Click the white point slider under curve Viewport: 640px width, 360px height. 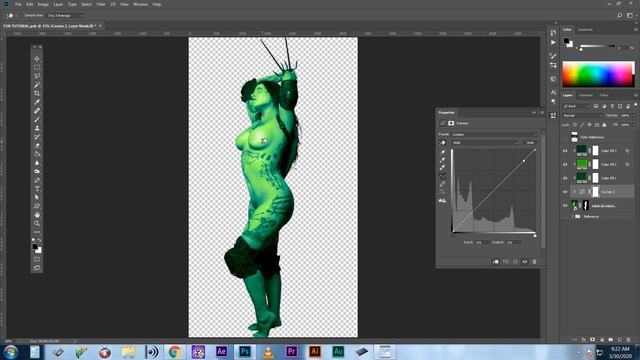click(x=535, y=236)
